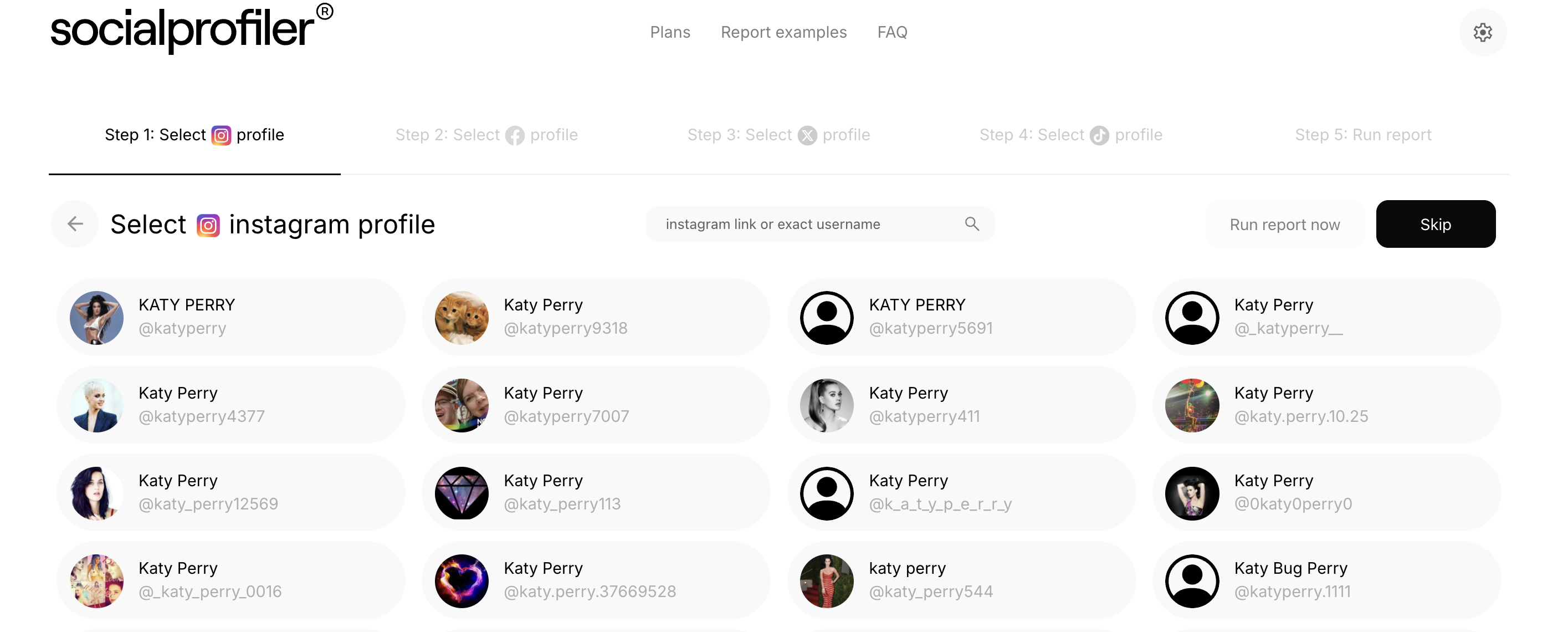
Task: Open the settings gear icon
Action: (1482, 32)
